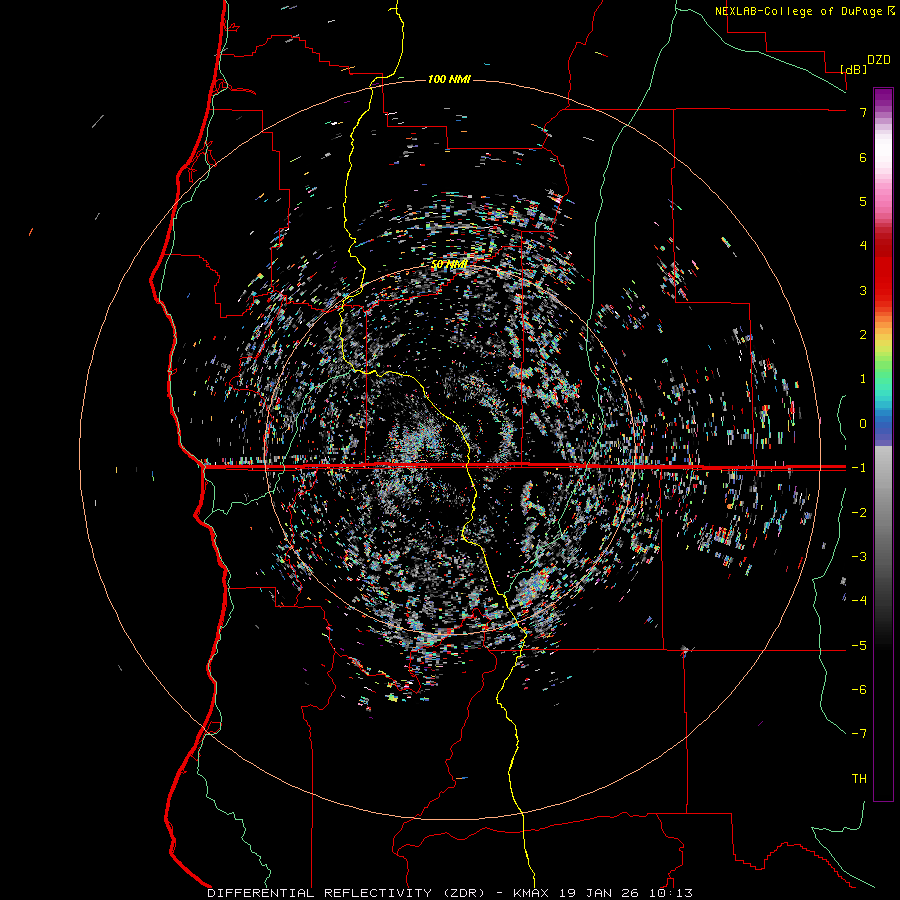Click the DZD product label
The image size is (900, 900).
(879, 60)
